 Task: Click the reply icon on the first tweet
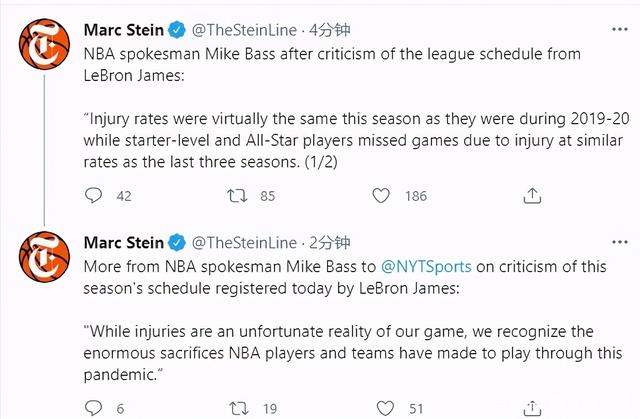[95, 196]
